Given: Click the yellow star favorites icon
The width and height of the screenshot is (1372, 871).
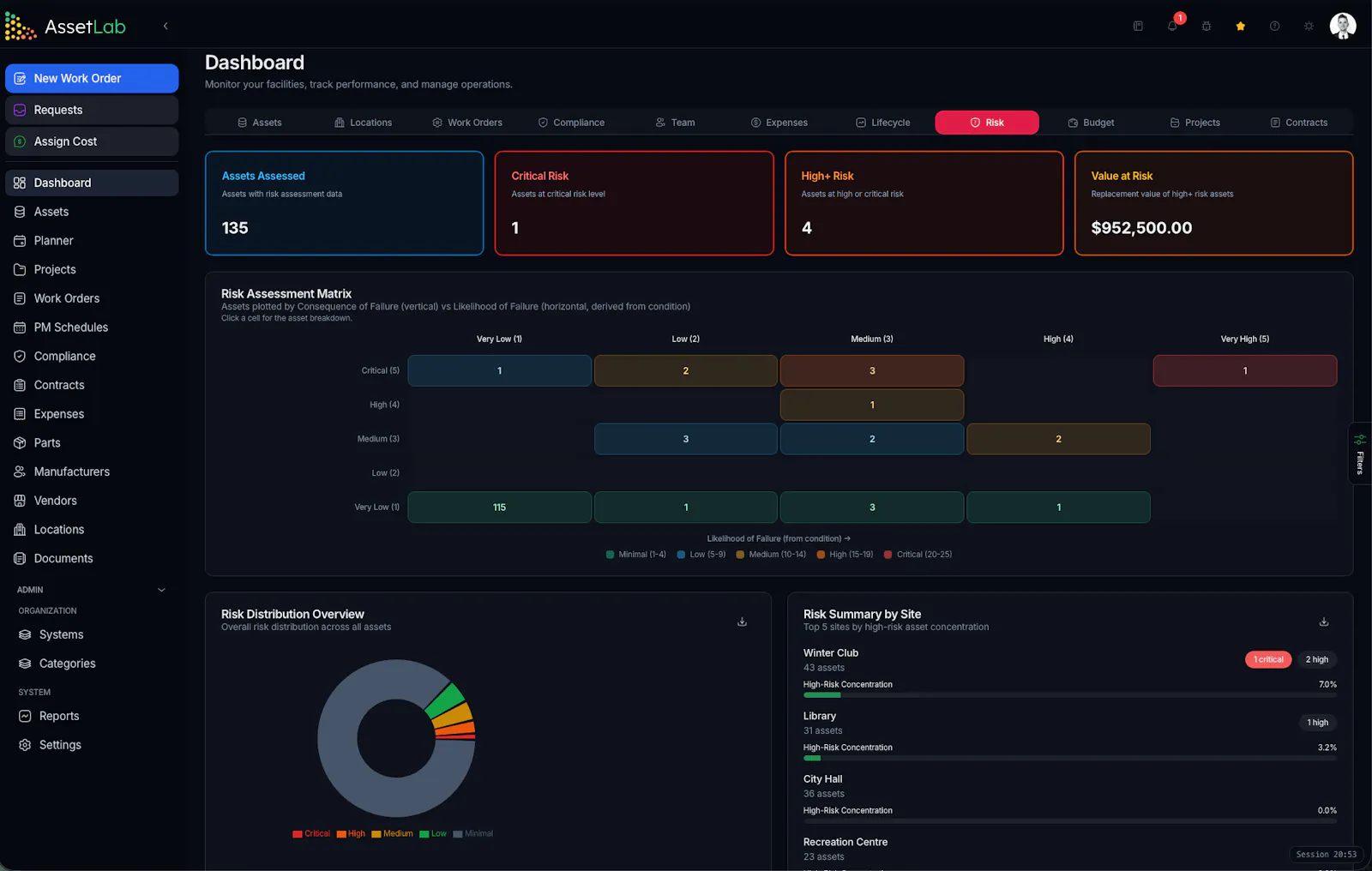Looking at the screenshot, I should (x=1241, y=26).
